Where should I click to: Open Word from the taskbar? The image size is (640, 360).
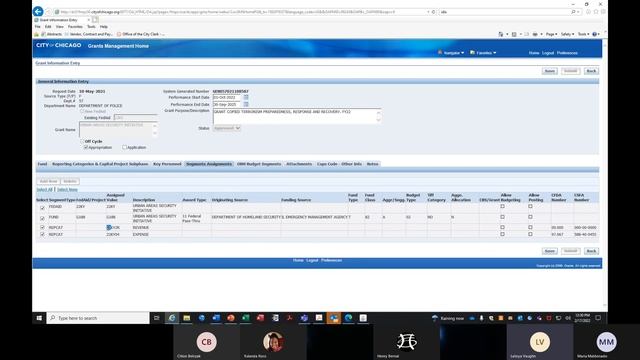(216, 318)
